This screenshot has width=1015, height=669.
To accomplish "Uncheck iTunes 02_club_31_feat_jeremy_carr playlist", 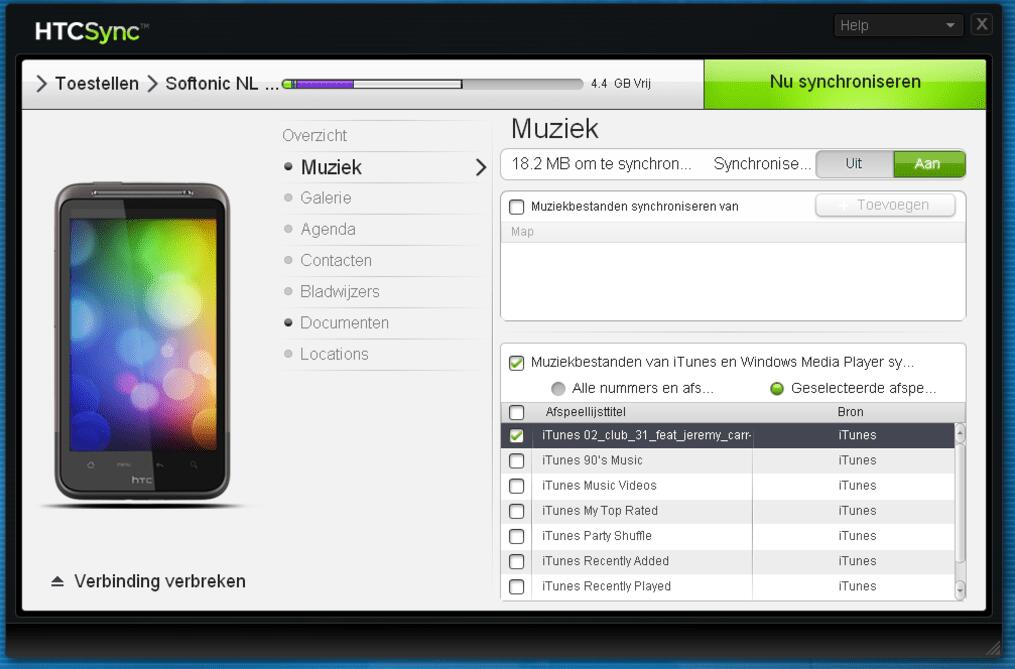I will [x=516, y=436].
